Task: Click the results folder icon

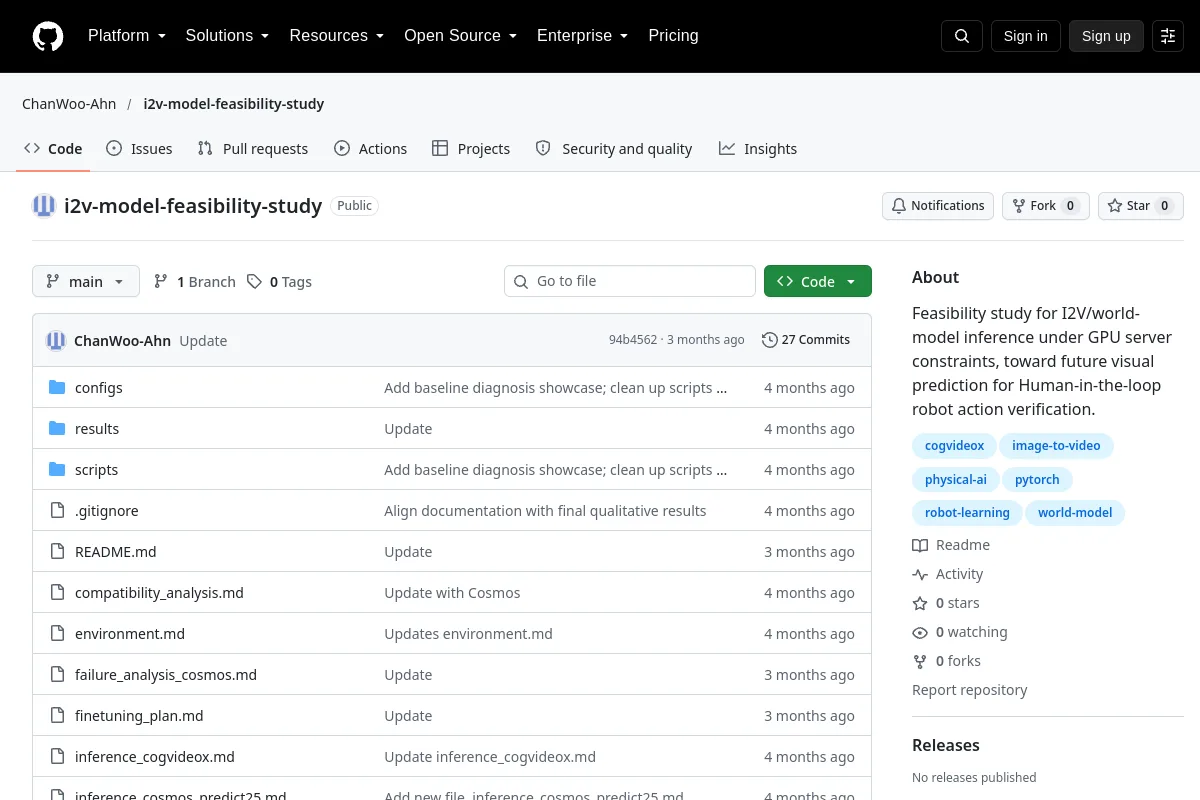Action: point(57,429)
